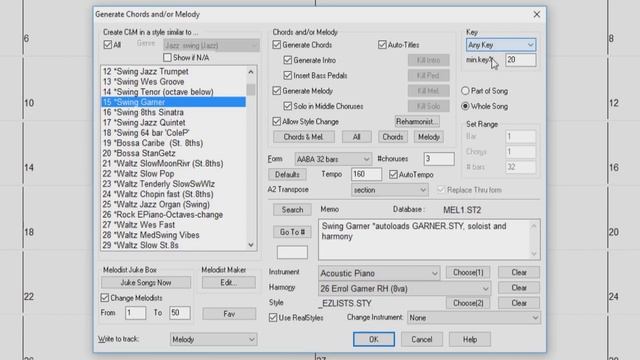
Task: Select 12 *Swing Jazz Trumpet melodist
Action: coord(173,71)
